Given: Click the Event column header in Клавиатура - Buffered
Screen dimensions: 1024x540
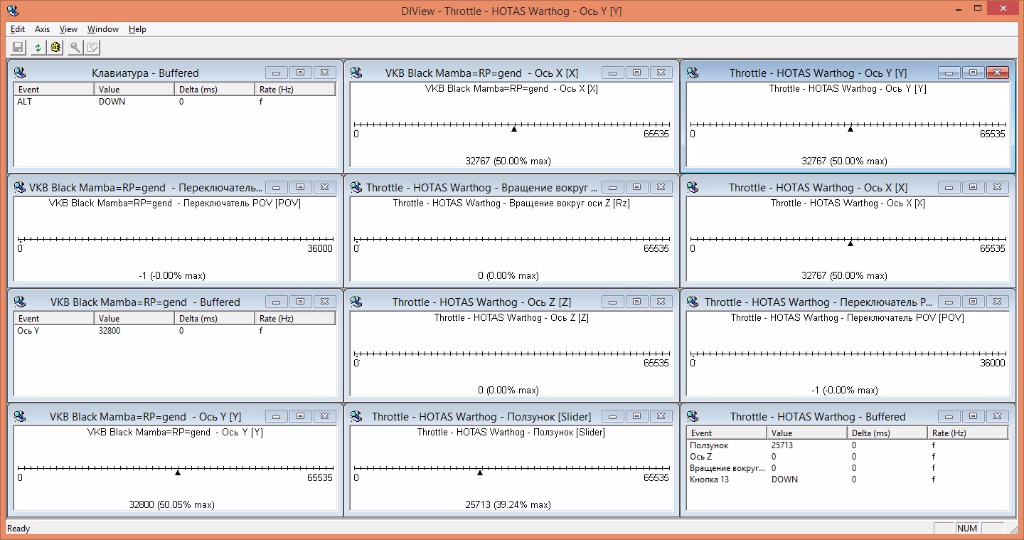Looking at the screenshot, I should [x=54, y=89].
